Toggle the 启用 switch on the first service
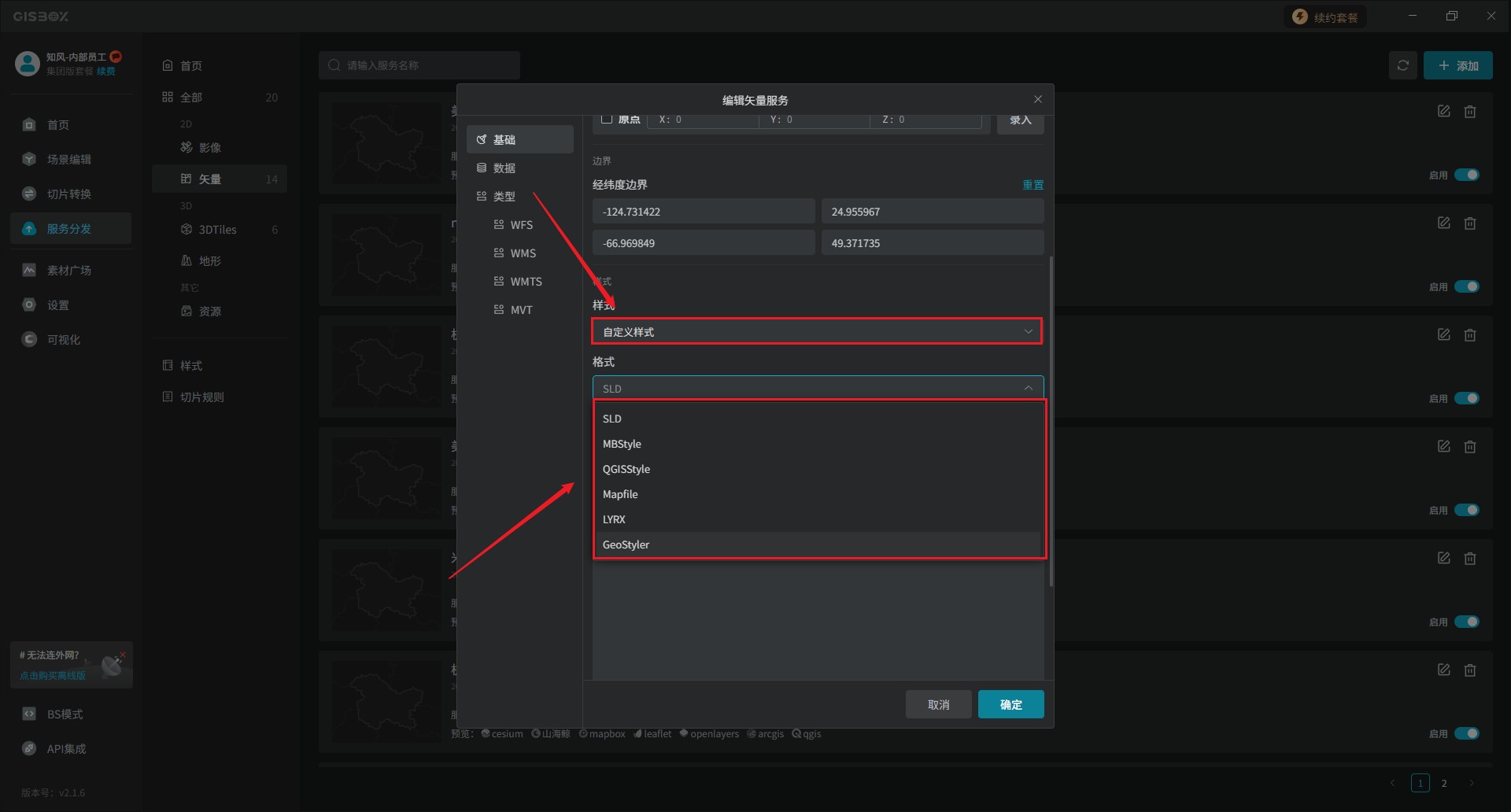Viewport: 1511px width, 812px height. pos(1466,175)
